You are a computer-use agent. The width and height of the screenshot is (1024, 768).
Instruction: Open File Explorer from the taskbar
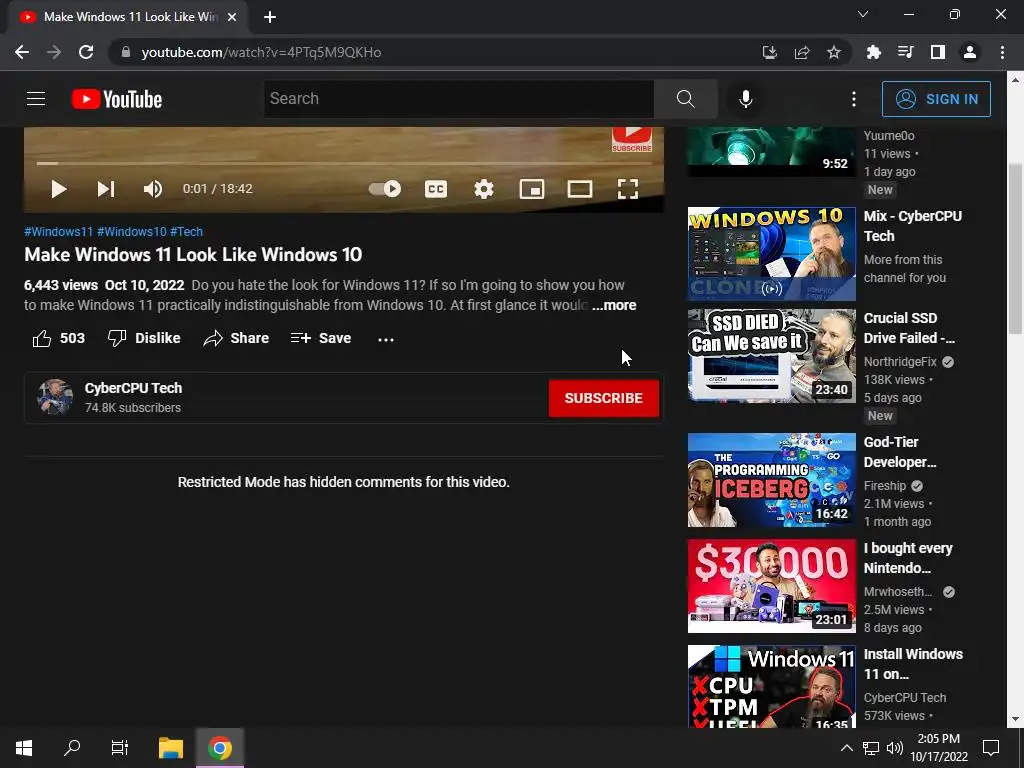tap(171, 748)
